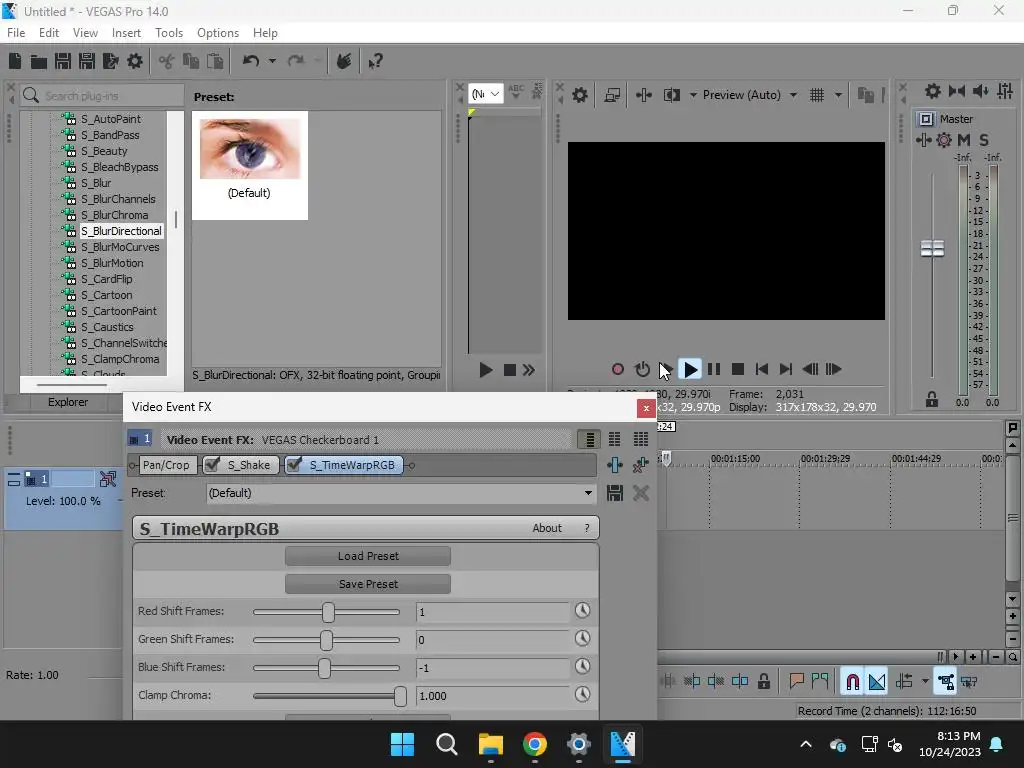
Task: Open the File menu
Action: (x=16, y=33)
